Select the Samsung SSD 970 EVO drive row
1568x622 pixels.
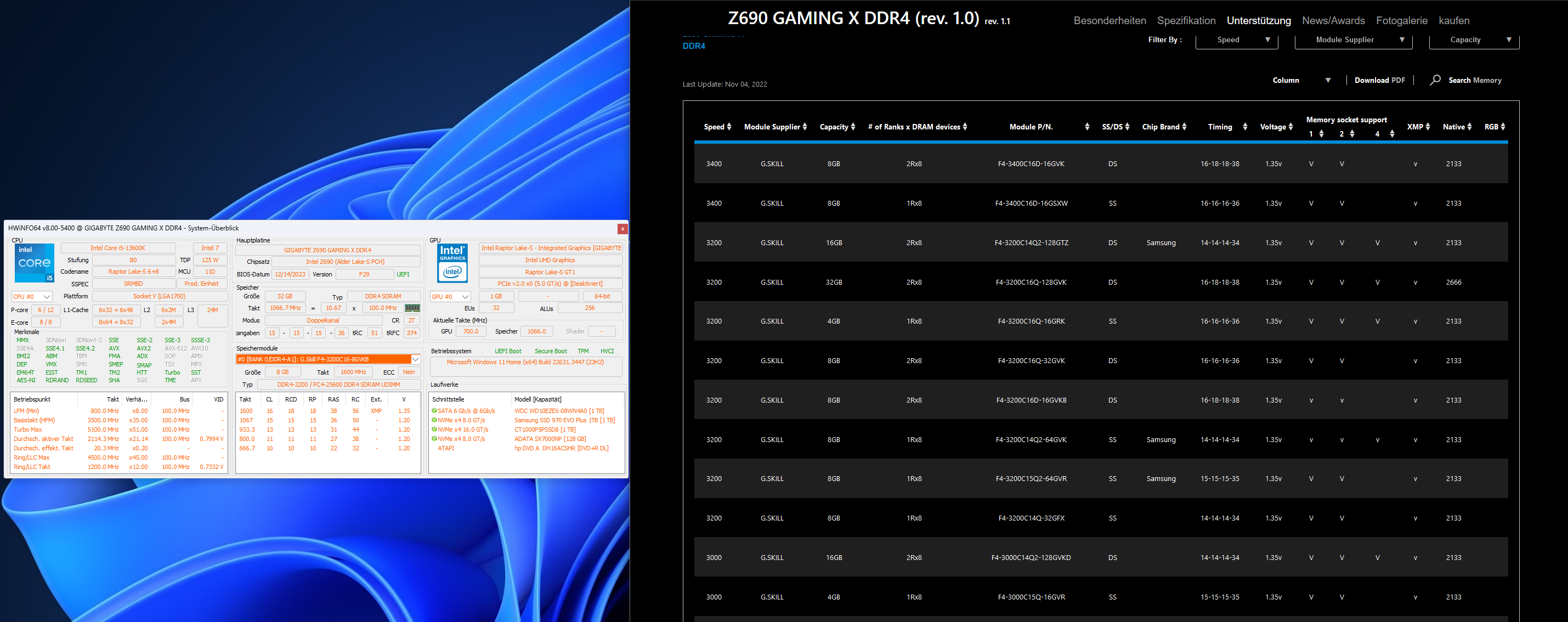[564, 421]
